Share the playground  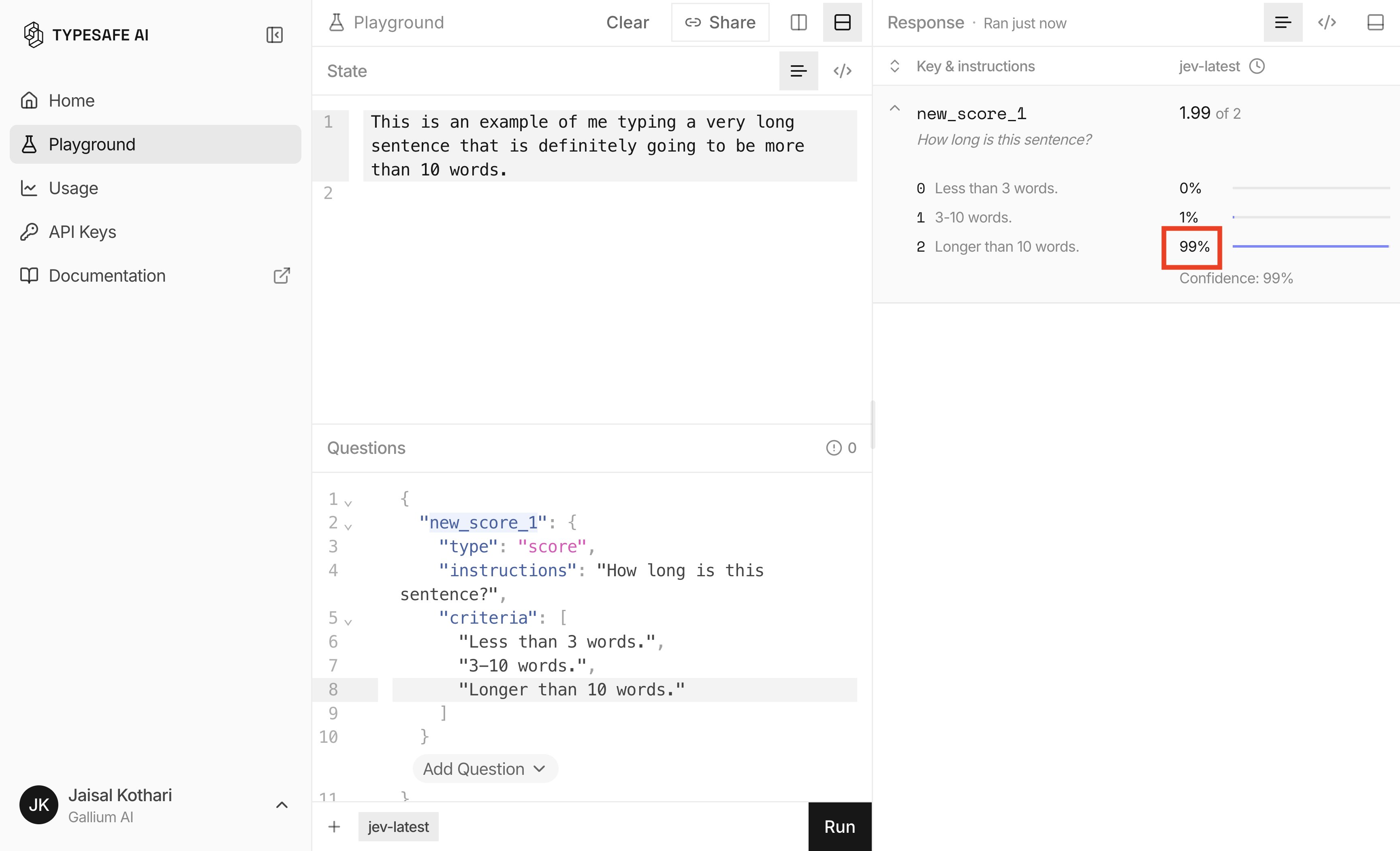point(720,22)
